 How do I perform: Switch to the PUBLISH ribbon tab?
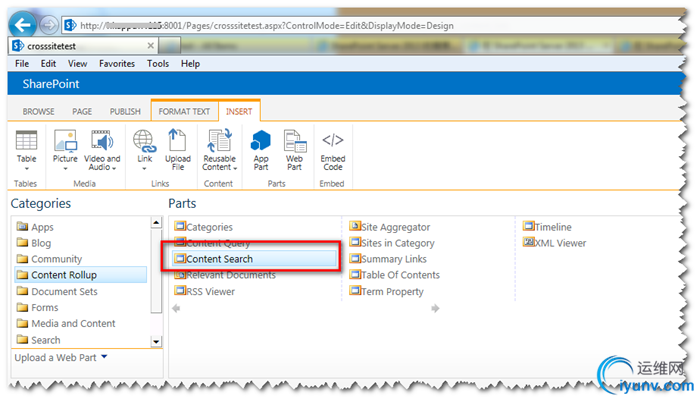pyautogui.click(x=125, y=112)
